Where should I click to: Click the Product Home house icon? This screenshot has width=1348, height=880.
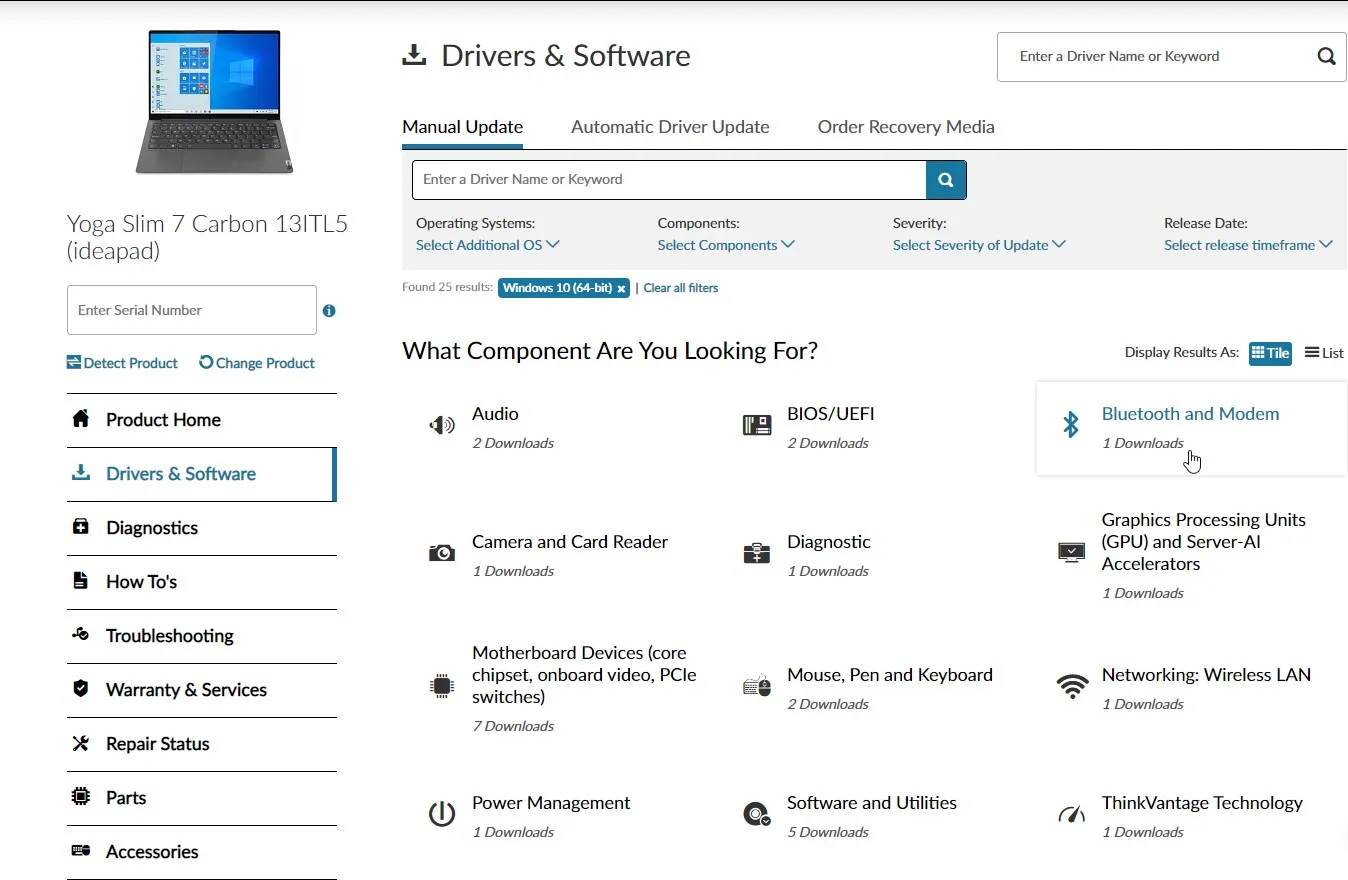(x=81, y=419)
